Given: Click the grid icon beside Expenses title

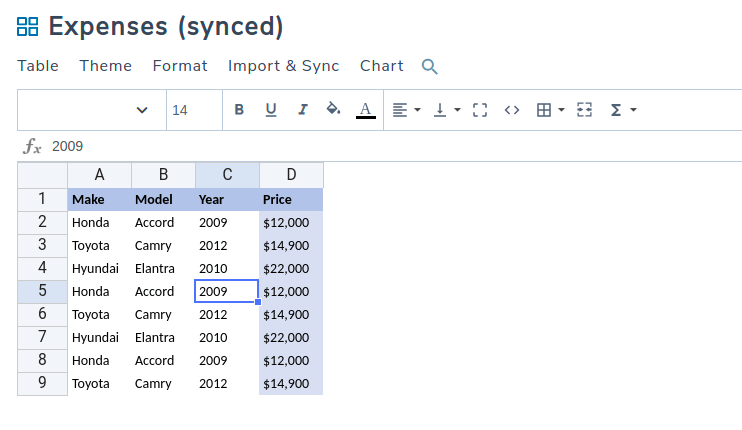Looking at the screenshot, I should click(28, 27).
